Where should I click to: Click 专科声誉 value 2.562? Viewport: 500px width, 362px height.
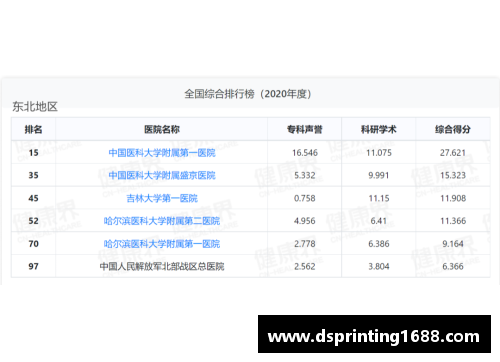[305, 266]
